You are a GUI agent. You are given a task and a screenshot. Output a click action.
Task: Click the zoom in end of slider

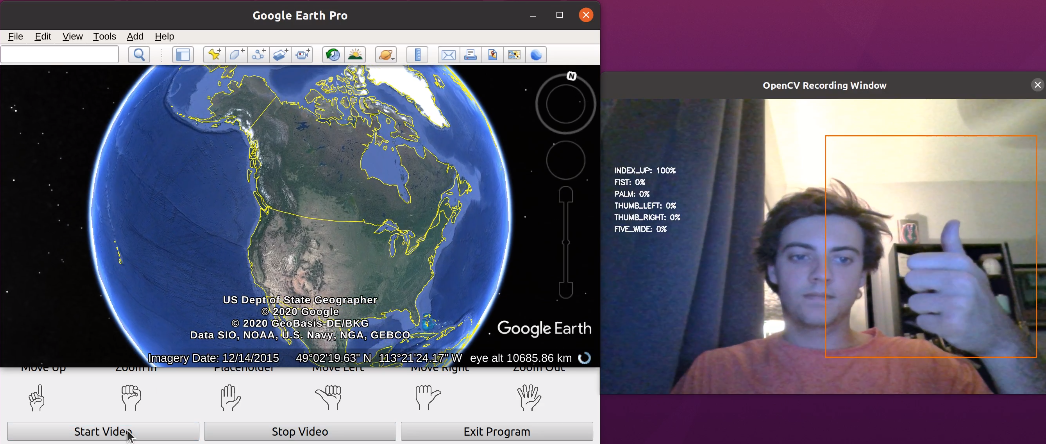point(566,193)
